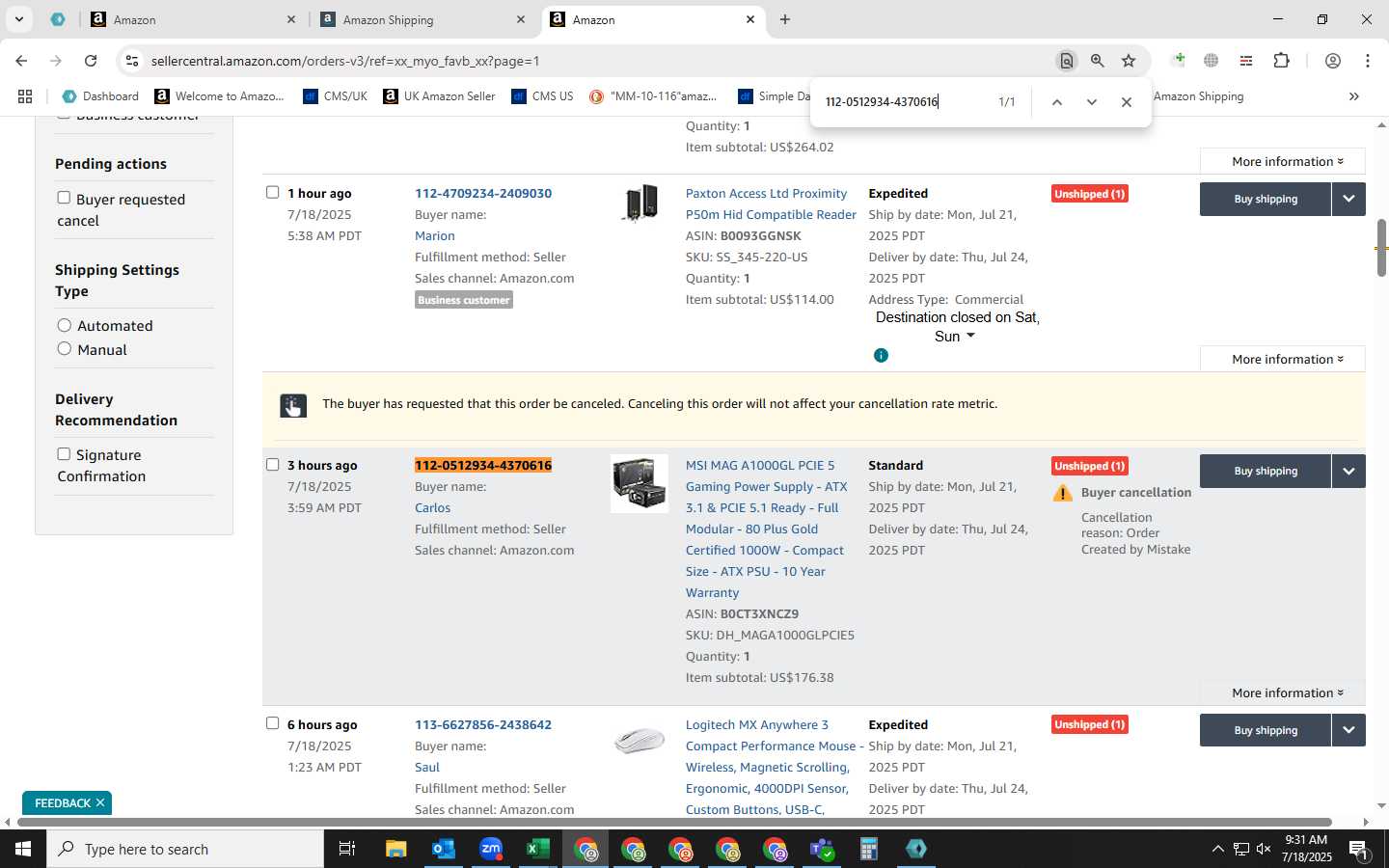Check Buyer requested cancel filter
The height and width of the screenshot is (868, 1389).
click(x=64, y=198)
